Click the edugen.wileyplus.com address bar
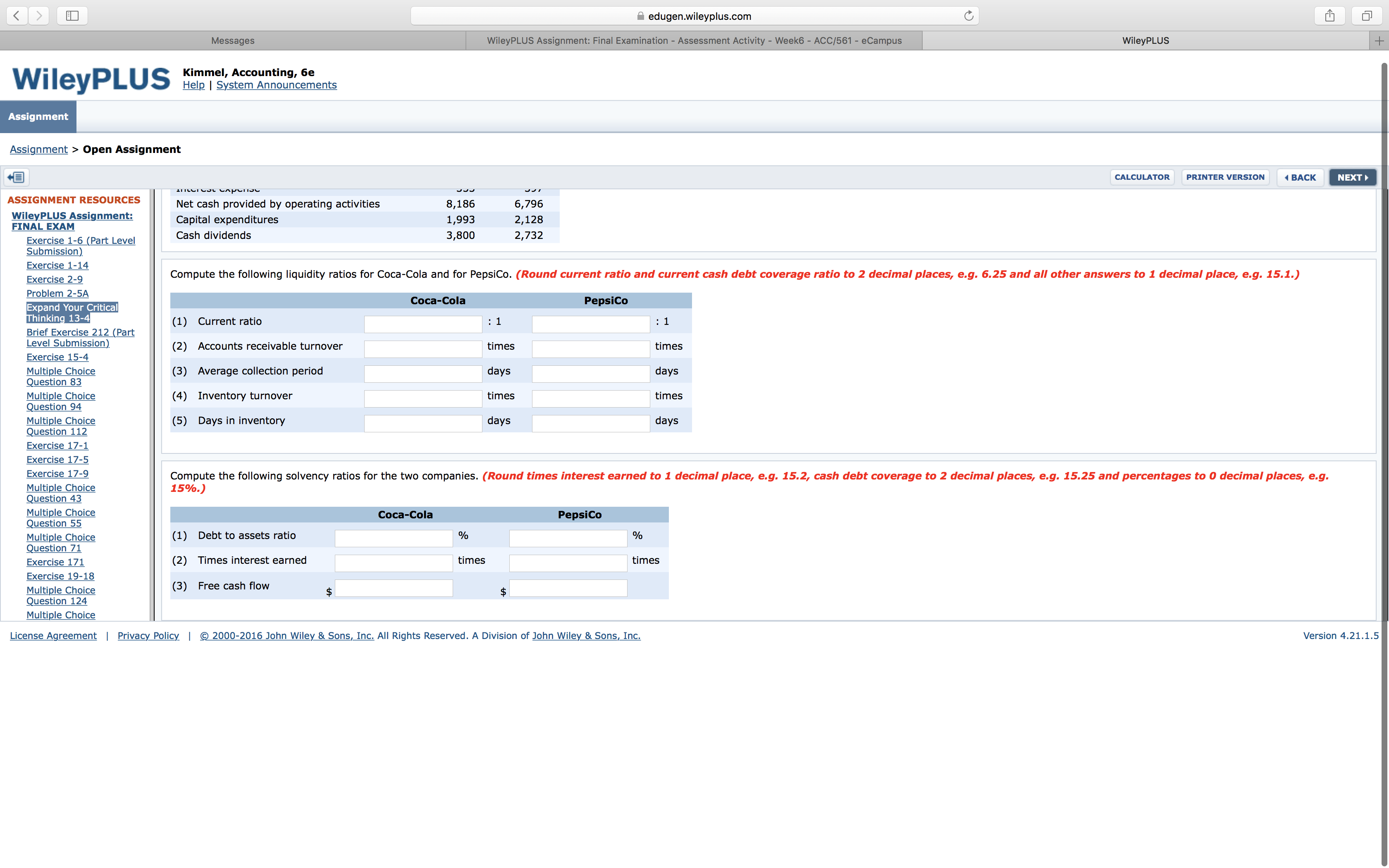 coord(694,16)
